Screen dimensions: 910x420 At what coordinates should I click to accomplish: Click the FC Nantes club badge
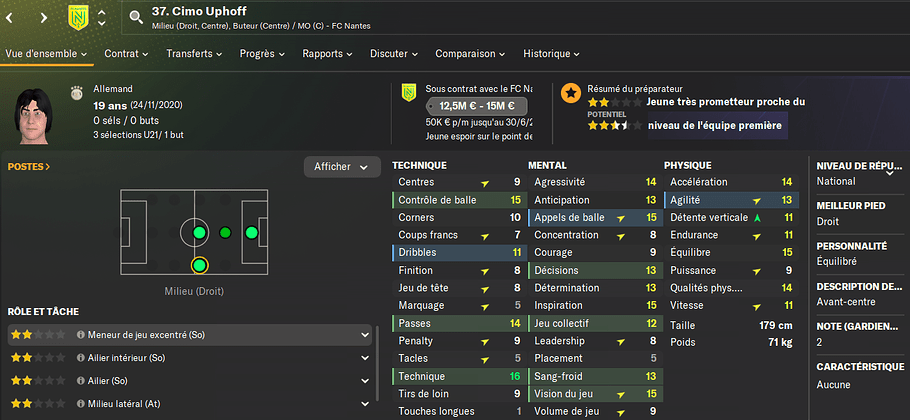[x=78, y=17]
